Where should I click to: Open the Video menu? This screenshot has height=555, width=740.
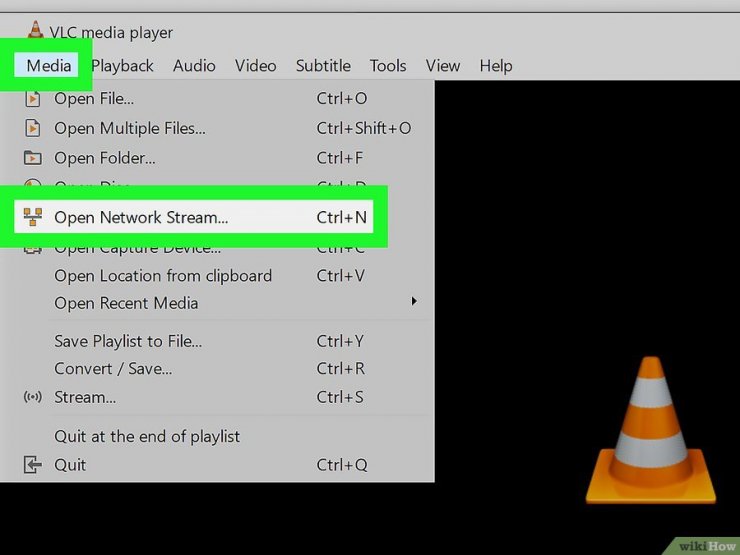(255, 66)
